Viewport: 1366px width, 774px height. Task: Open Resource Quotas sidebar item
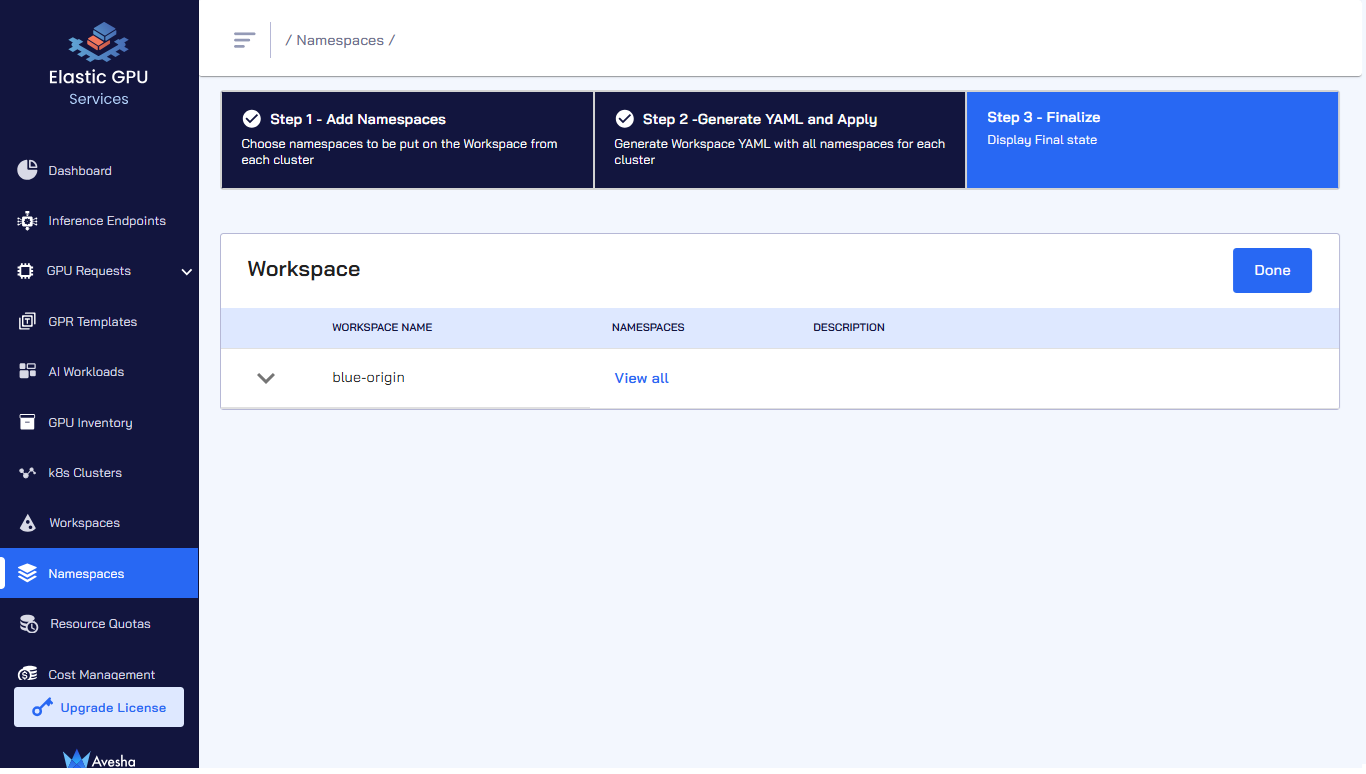tap(99, 624)
